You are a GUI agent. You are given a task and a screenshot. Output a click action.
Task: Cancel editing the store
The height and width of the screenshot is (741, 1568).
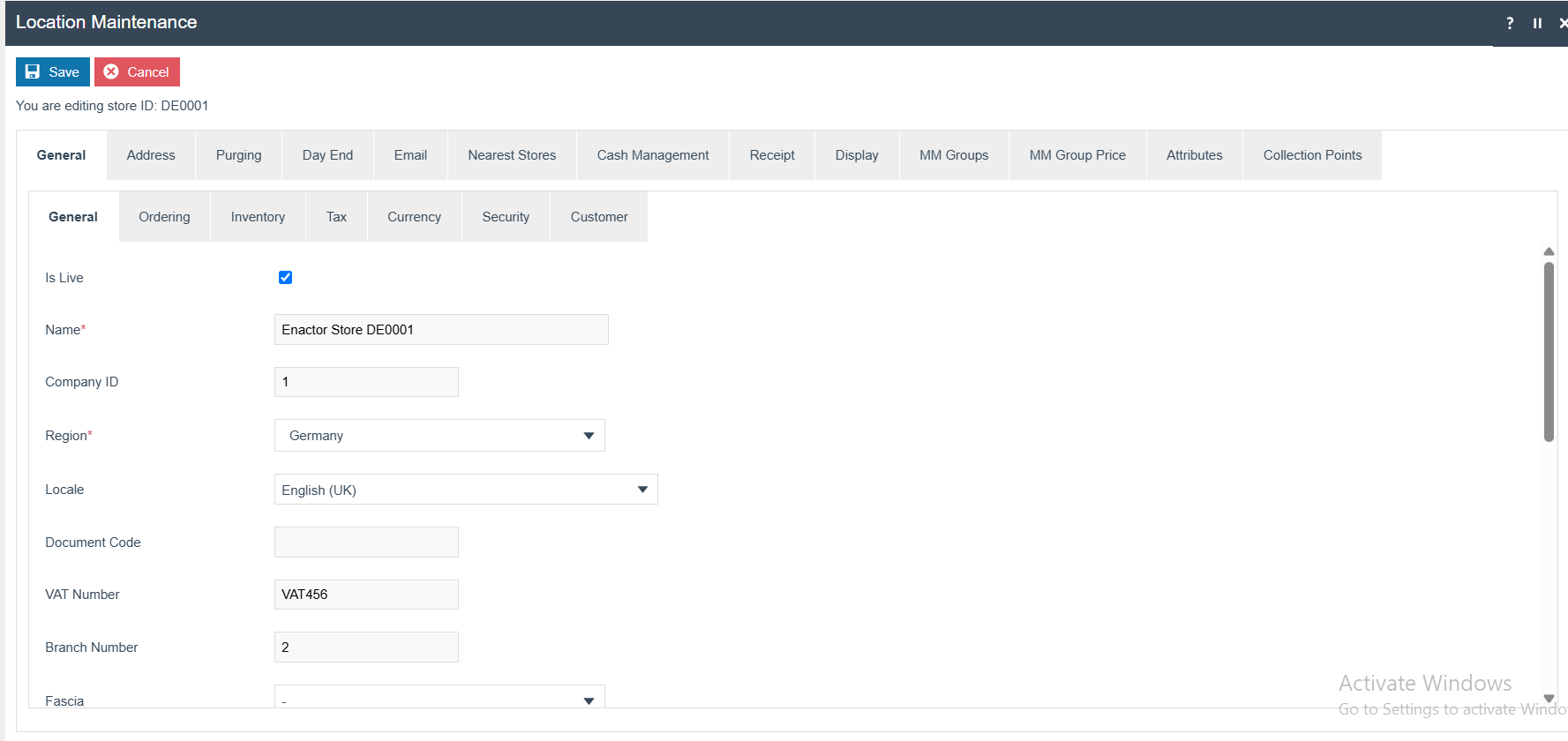tap(137, 72)
